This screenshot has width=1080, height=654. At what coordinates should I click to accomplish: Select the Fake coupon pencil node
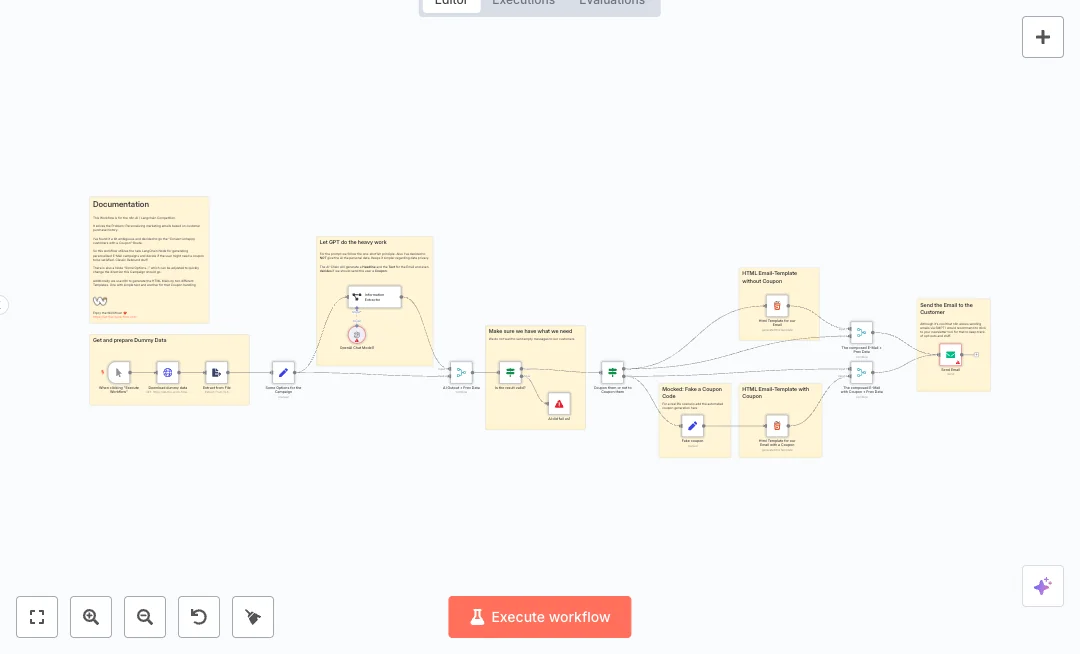click(x=692, y=426)
